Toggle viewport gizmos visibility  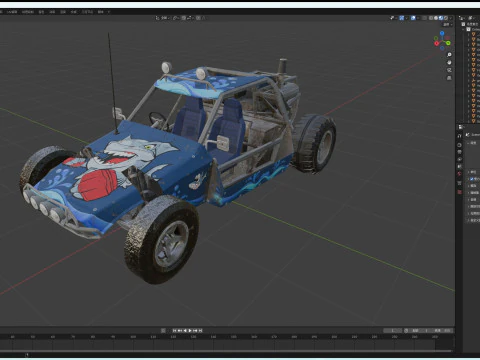[x=402, y=18]
